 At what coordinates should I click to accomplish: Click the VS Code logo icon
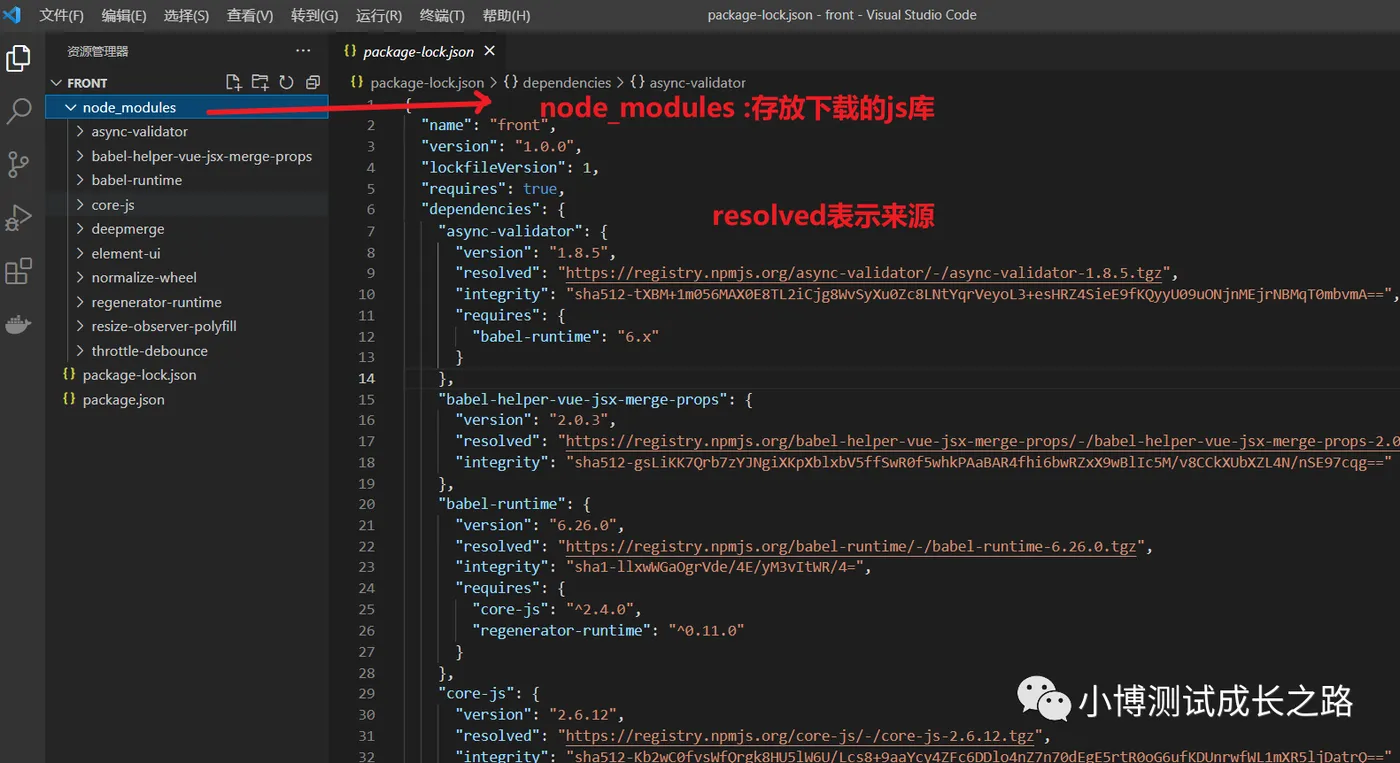13,15
